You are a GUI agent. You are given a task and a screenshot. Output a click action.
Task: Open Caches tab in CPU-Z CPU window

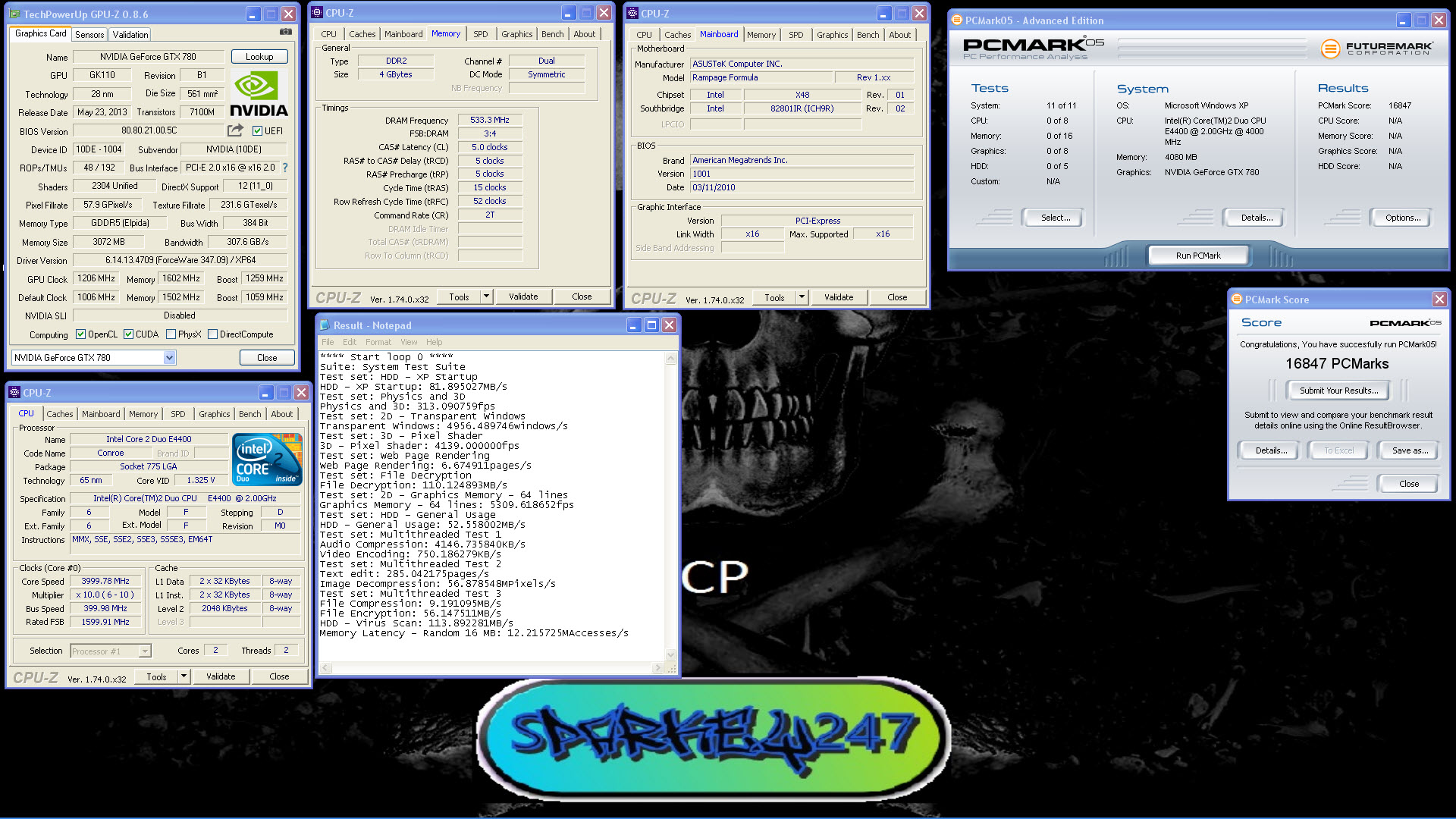(60, 414)
